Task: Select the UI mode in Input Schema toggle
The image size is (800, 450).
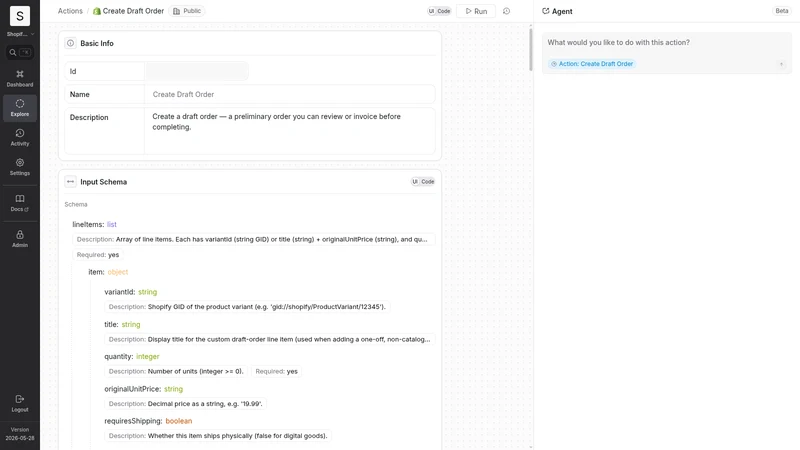Action: pyautogui.click(x=415, y=182)
